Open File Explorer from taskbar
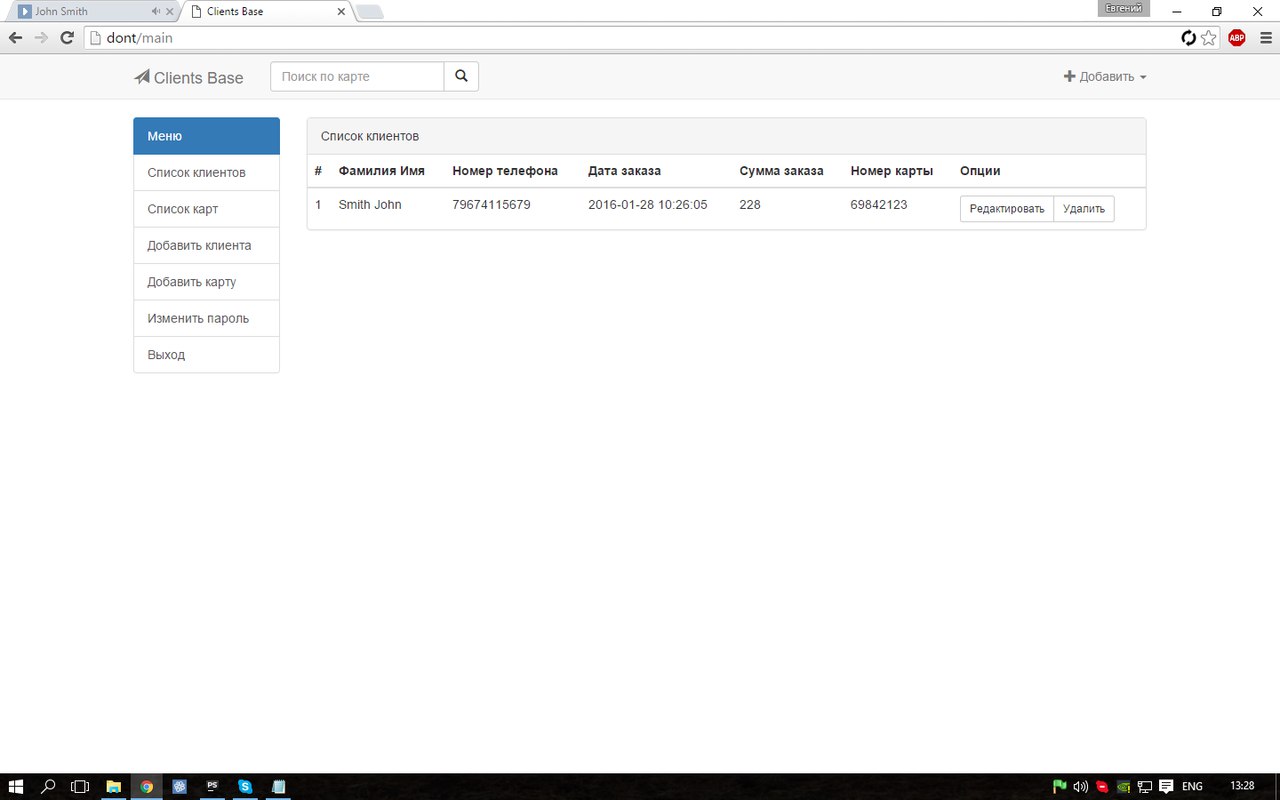Viewport: 1280px width, 800px height. coord(114,786)
